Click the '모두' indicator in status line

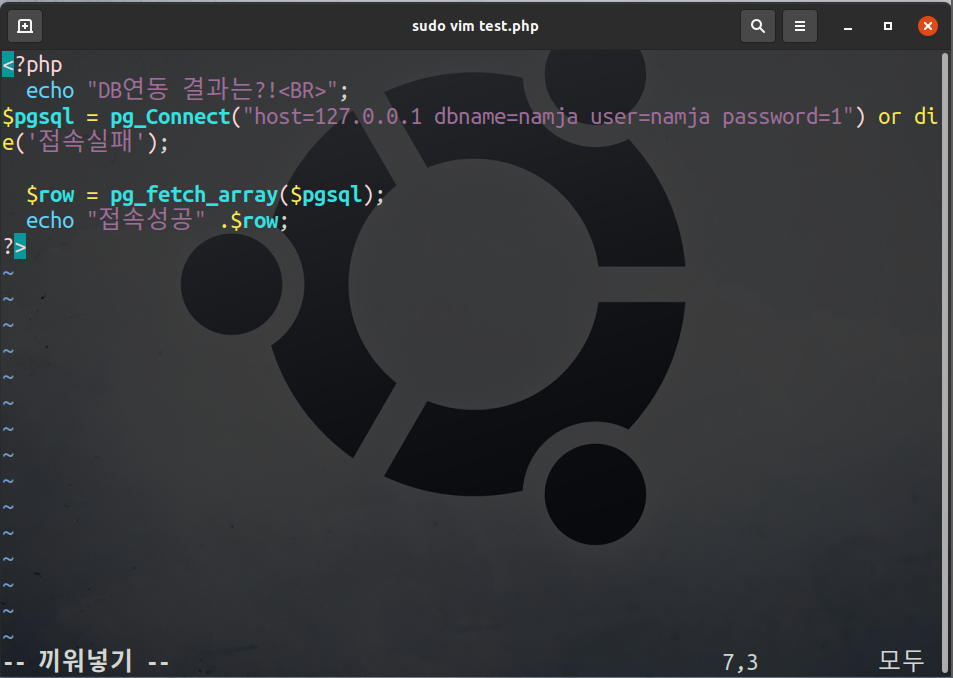tap(902, 661)
